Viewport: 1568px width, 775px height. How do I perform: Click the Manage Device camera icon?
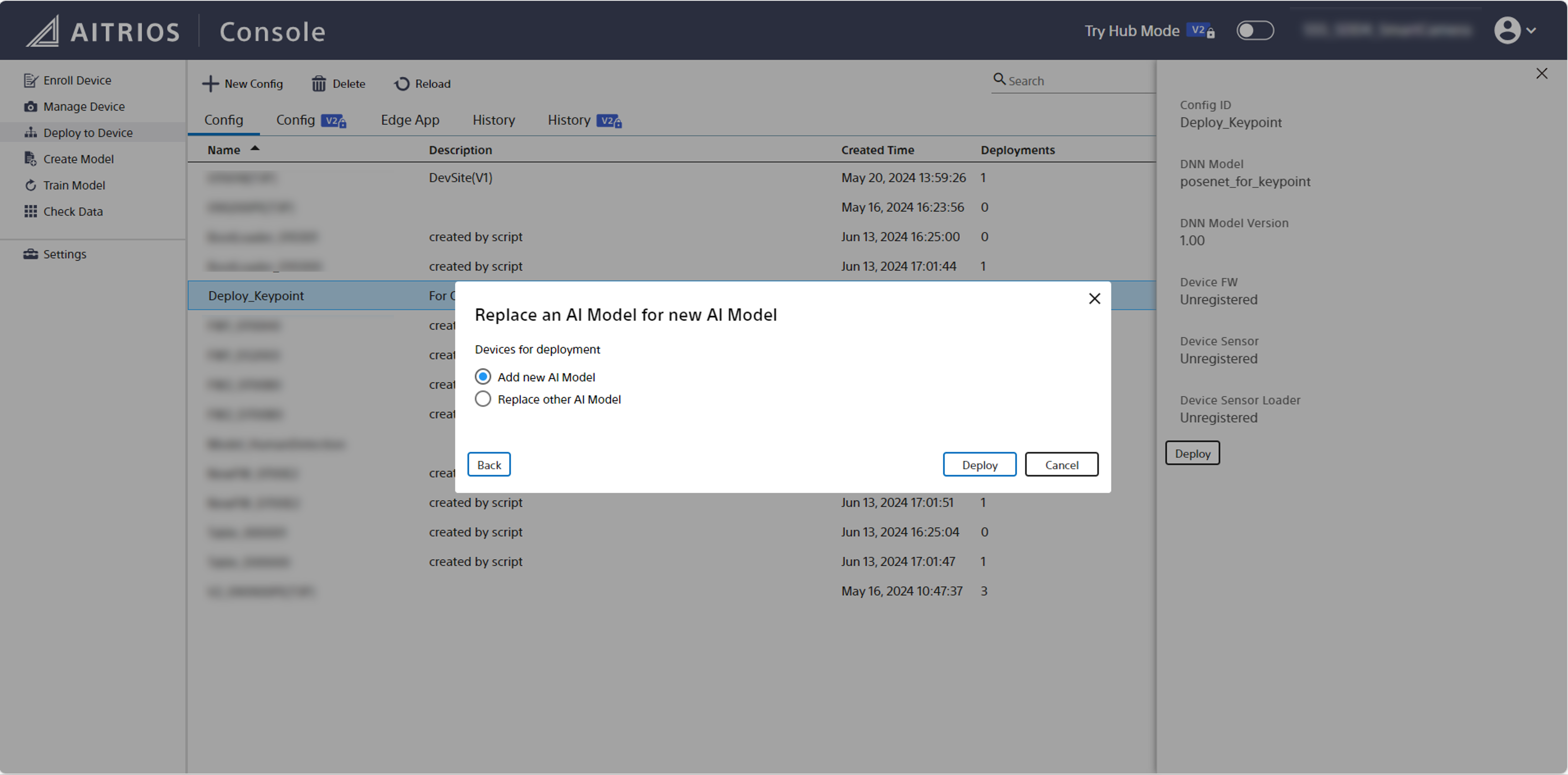[30, 107]
